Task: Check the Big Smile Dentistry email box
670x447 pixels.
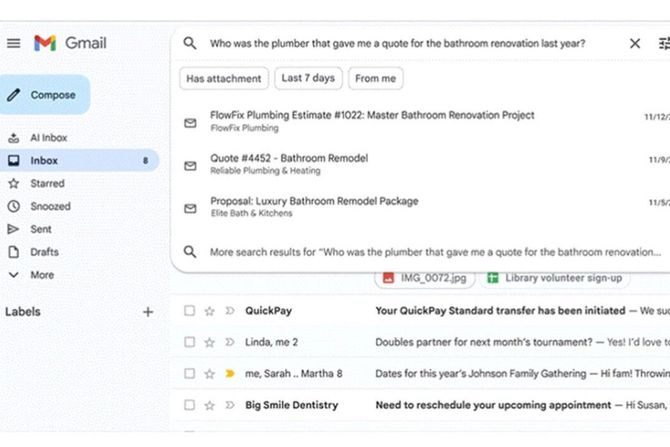Action: (189, 405)
